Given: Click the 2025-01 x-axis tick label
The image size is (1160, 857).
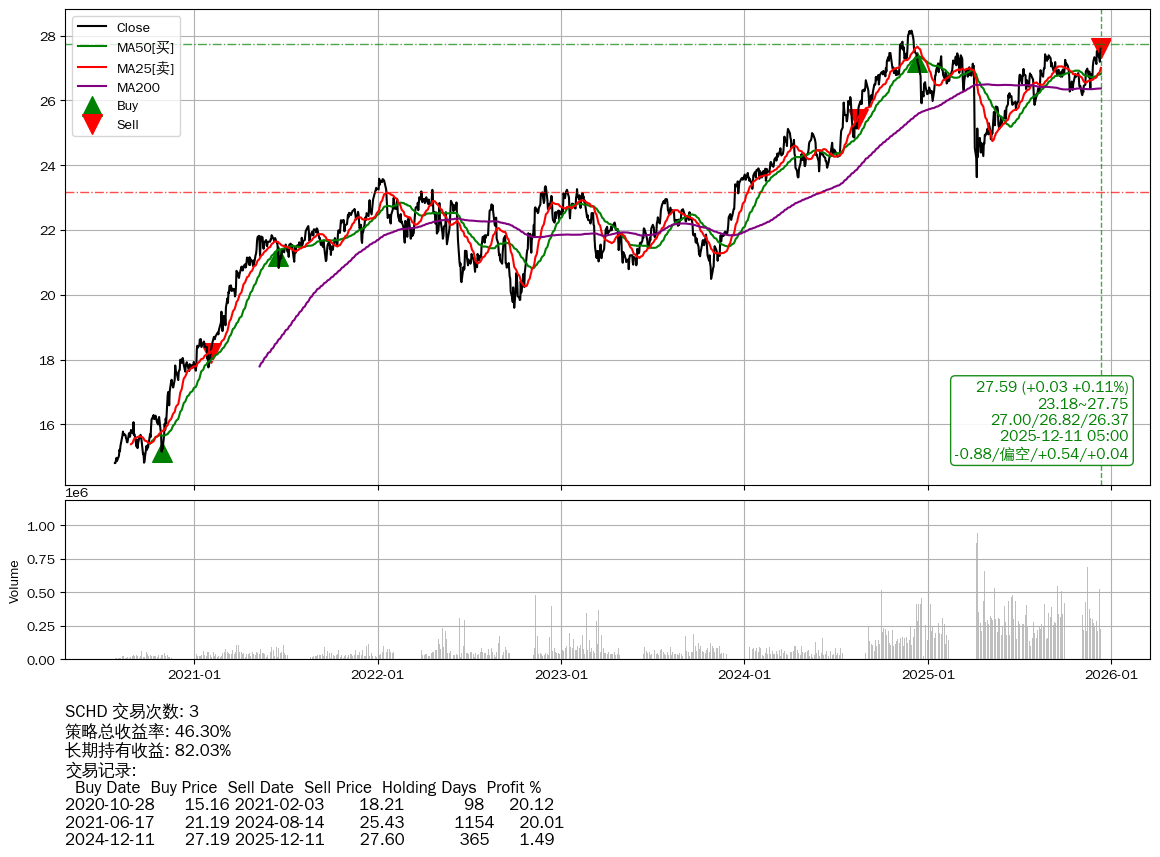Looking at the screenshot, I should [x=928, y=674].
